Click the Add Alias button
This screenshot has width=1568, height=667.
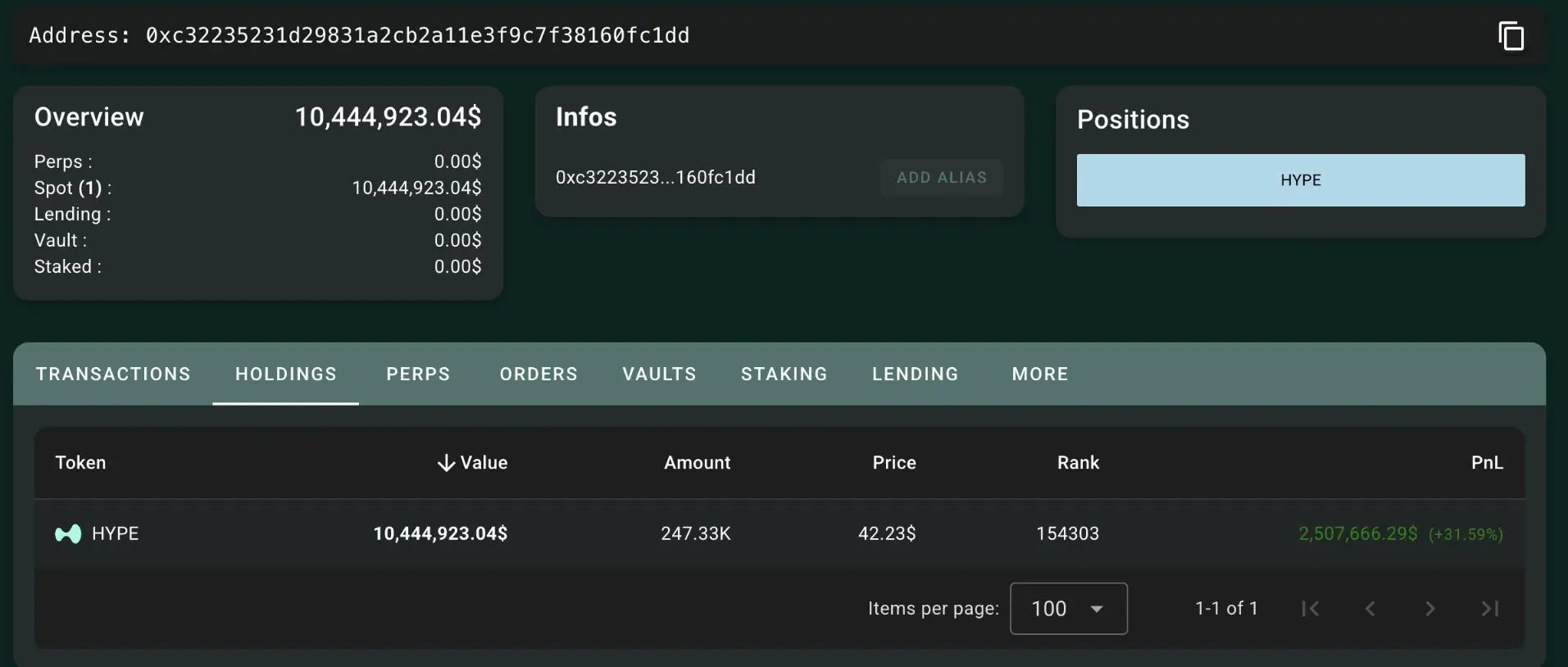(942, 178)
